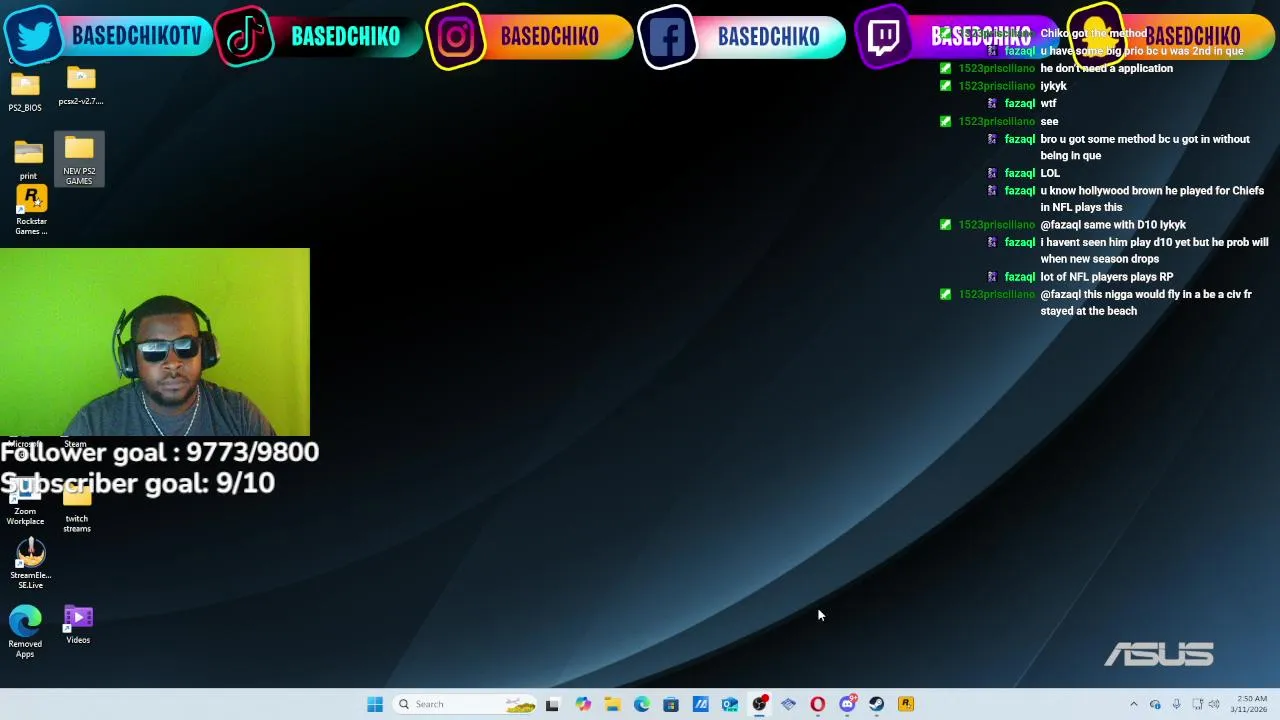1280x720 pixels.
Task: Click the 'Follower goal : 9773/9800' text
Action: pyautogui.click(x=159, y=453)
